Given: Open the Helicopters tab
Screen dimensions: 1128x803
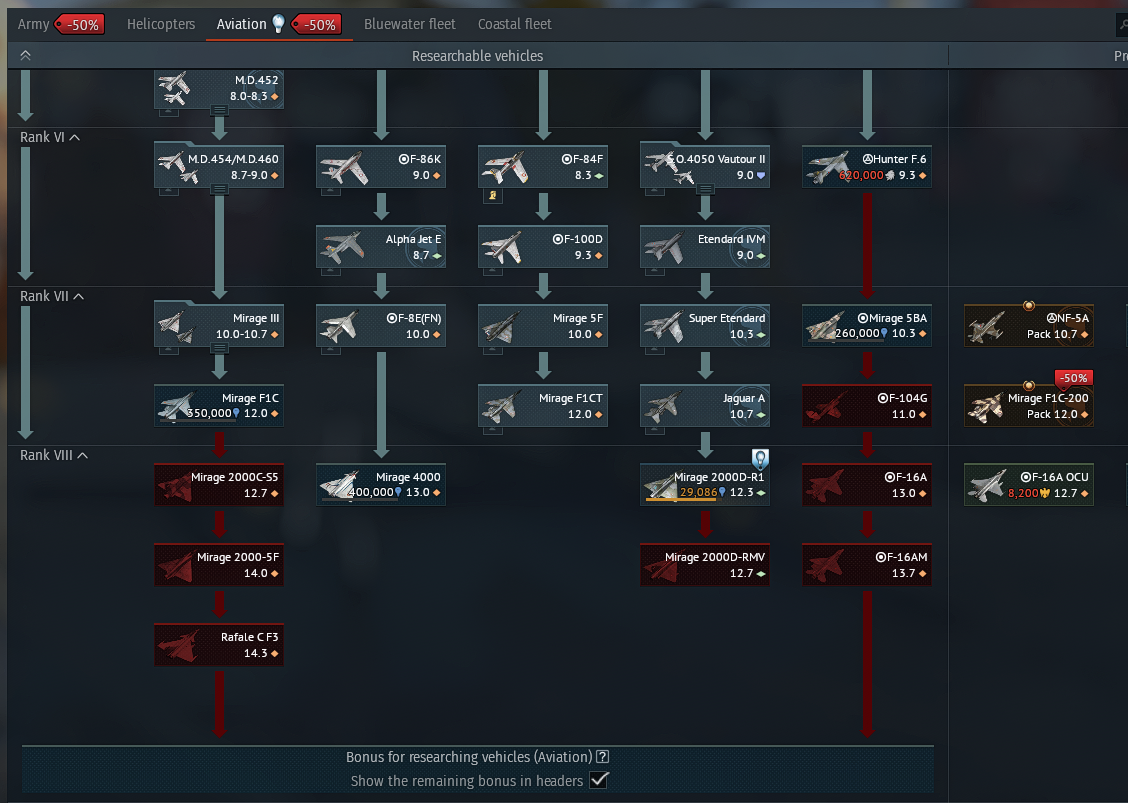Looking at the screenshot, I should (160, 24).
